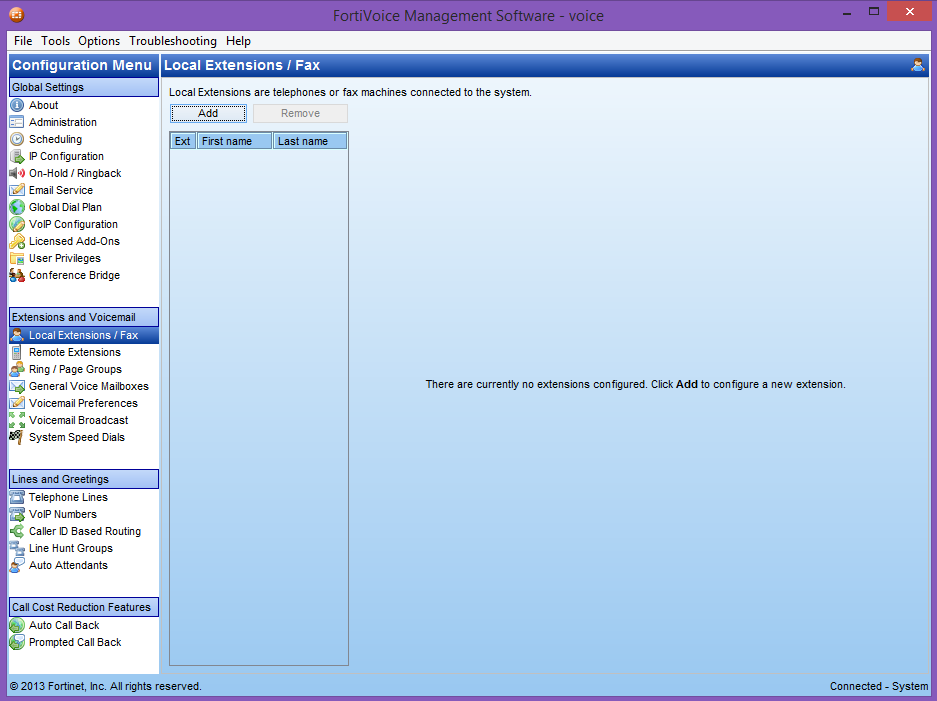Open Telephone Lines label

(69, 497)
